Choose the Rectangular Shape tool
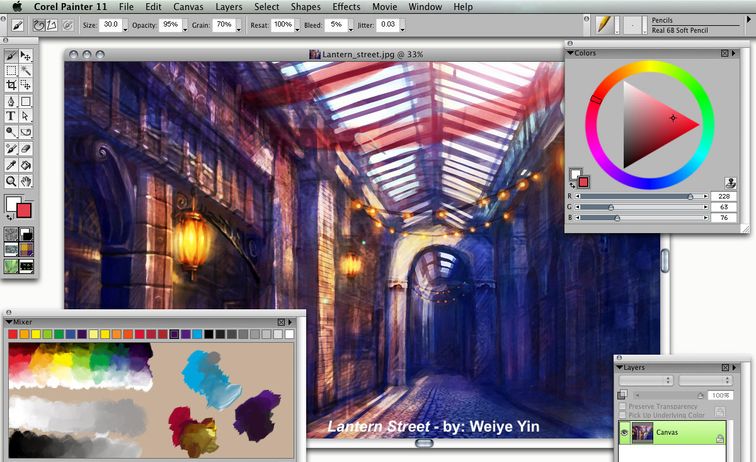756x462 pixels. [26, 101]
